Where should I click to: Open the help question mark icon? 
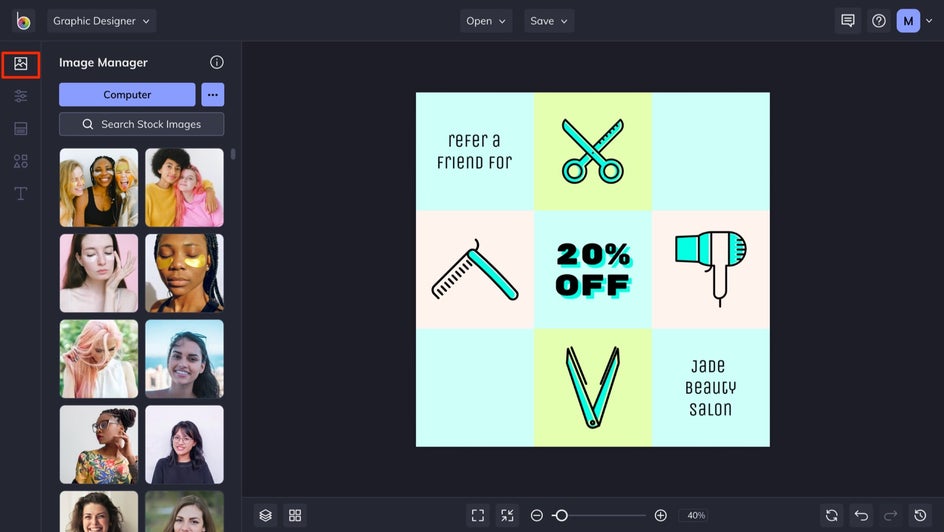[879, 21]
